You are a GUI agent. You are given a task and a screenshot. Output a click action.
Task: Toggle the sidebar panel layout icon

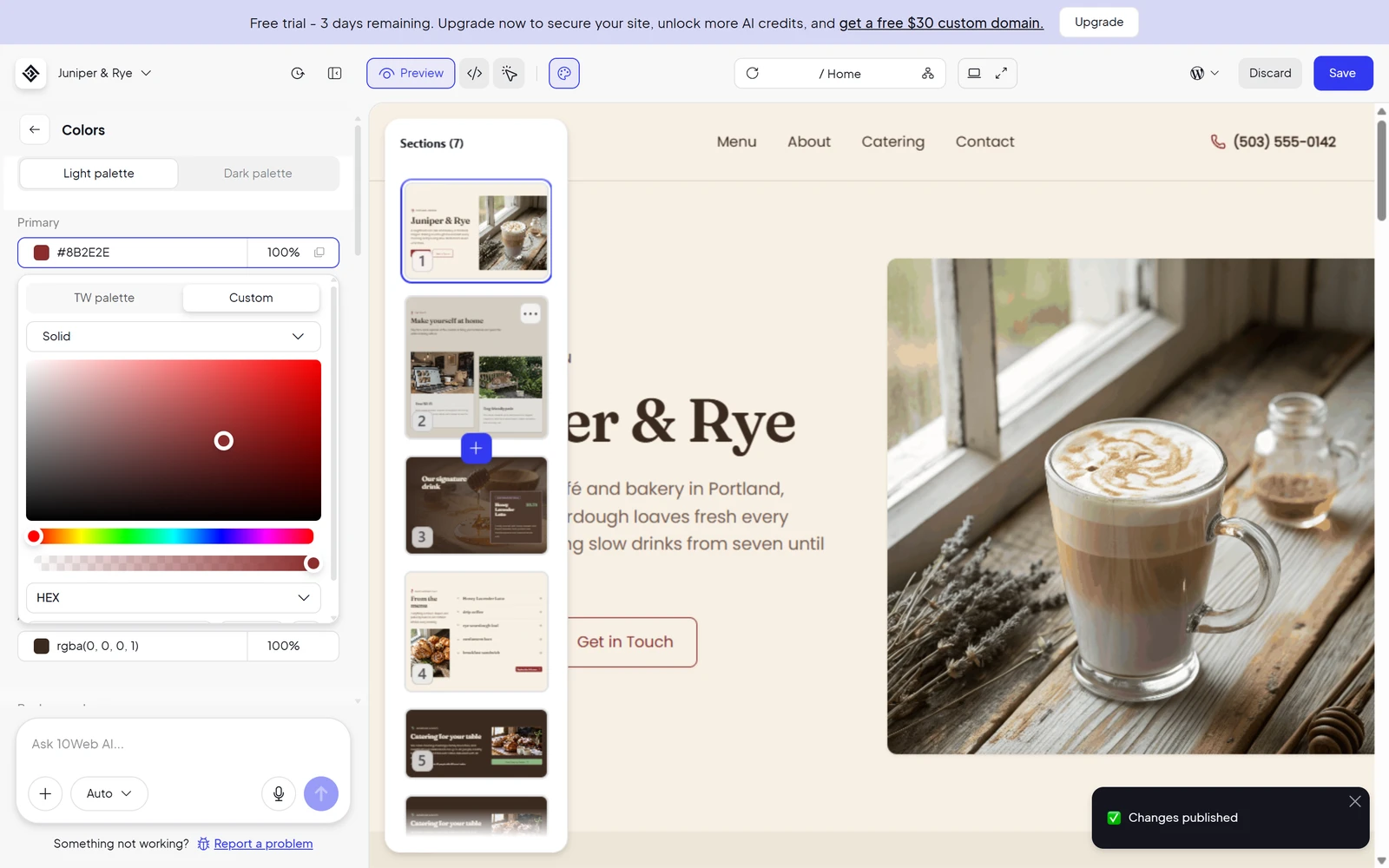pos(335,74)
